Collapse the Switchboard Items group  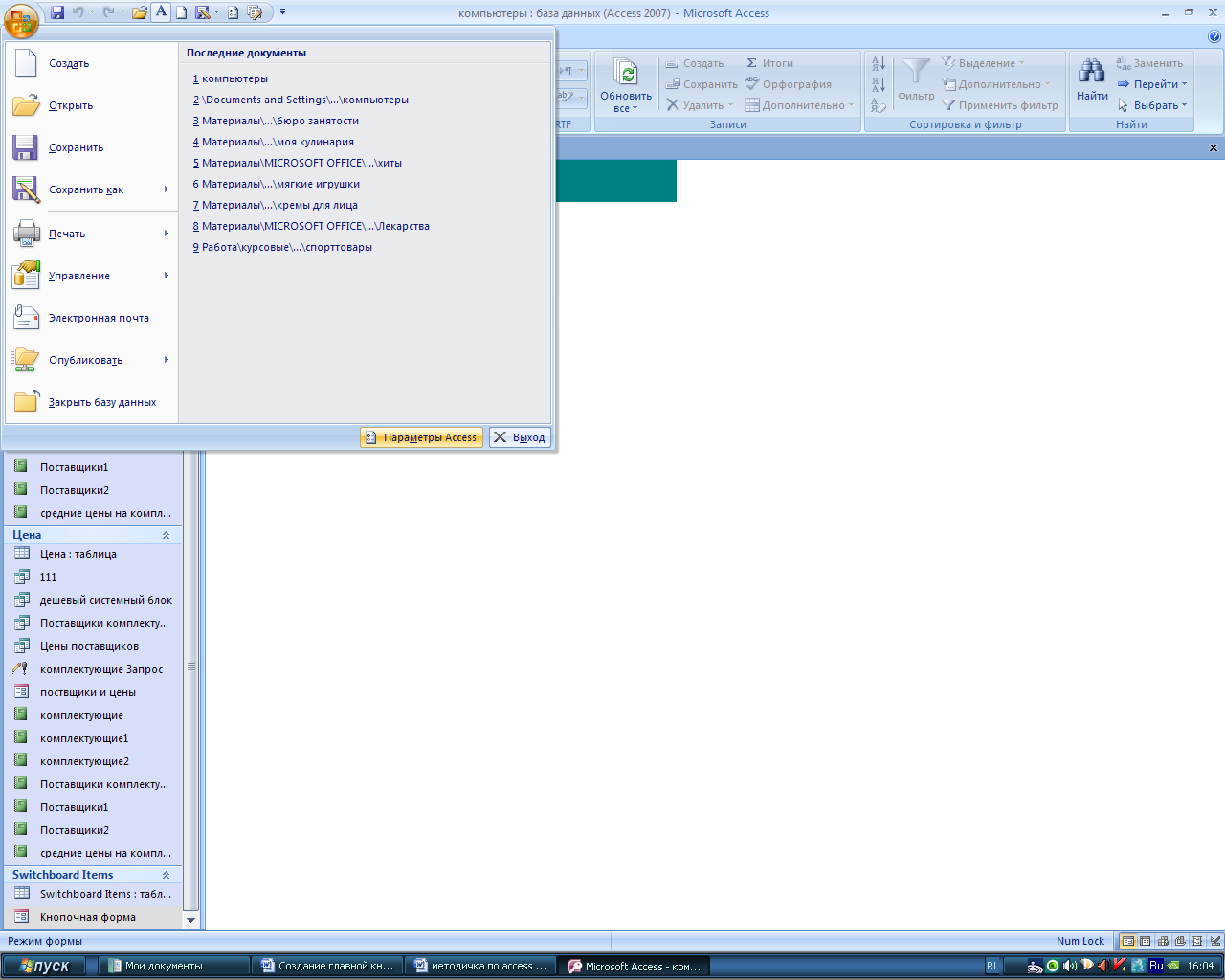coord(166,875)
